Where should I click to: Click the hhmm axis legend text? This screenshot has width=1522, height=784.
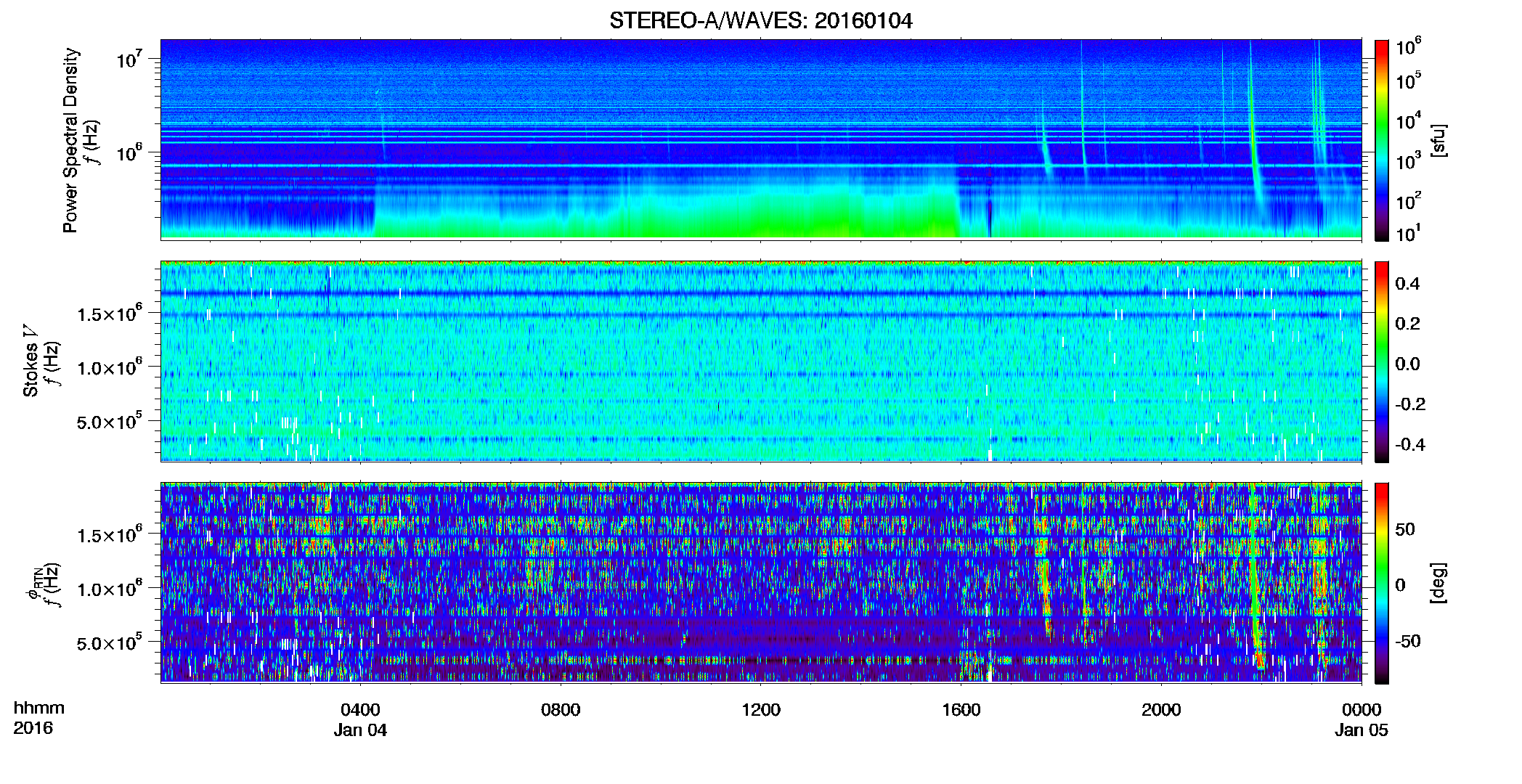coord(39,709)
